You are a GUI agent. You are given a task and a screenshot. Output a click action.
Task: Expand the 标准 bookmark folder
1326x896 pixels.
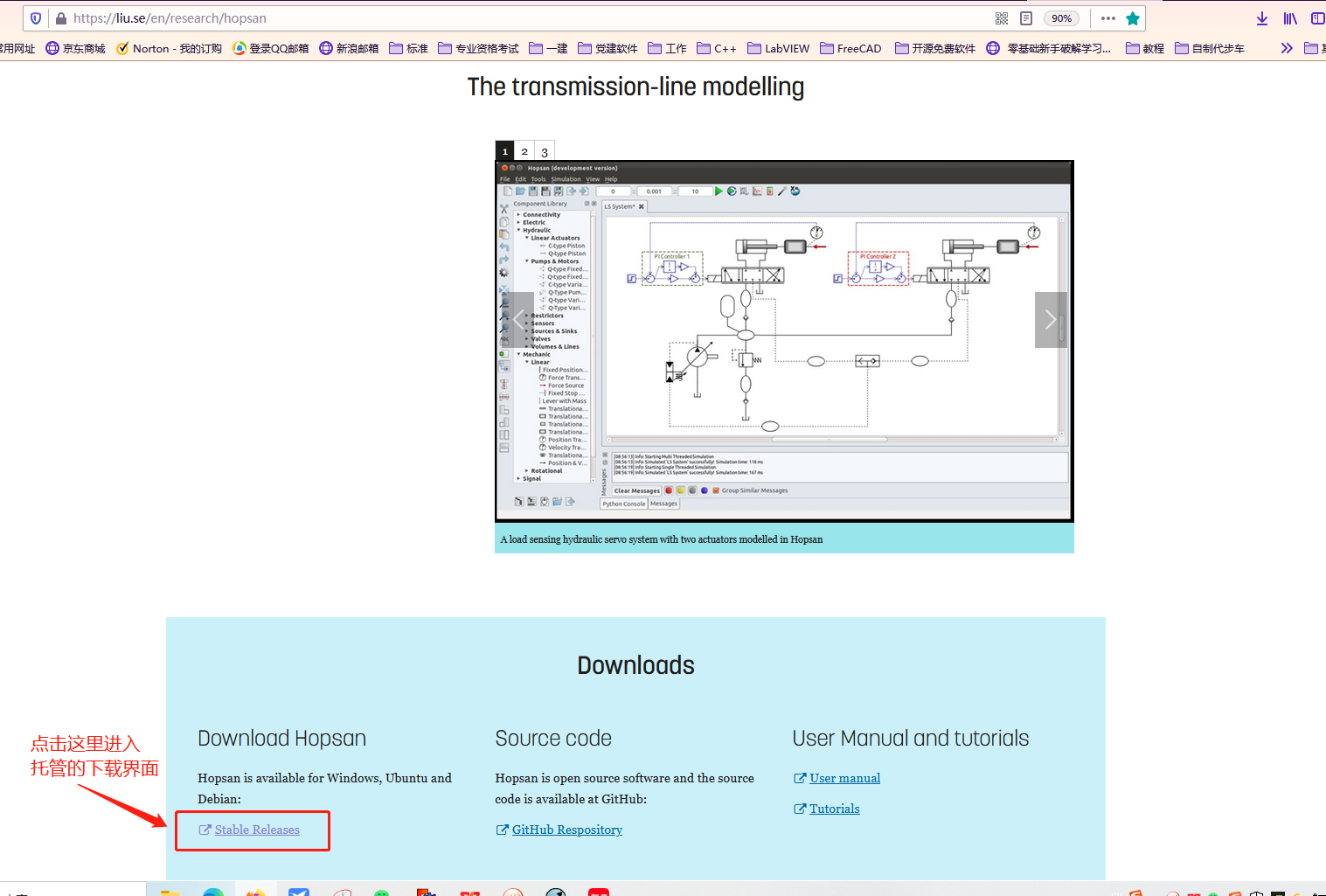408,48
